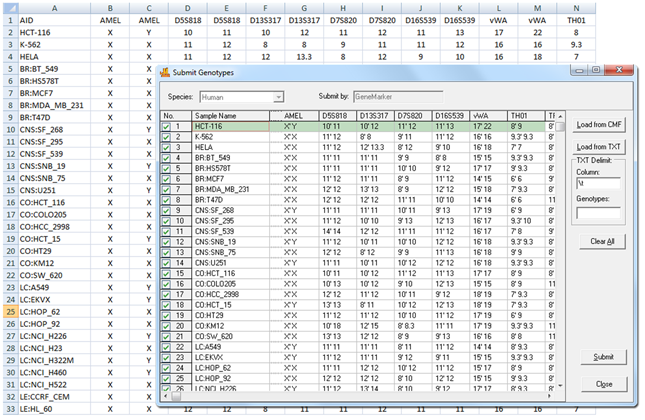Click the vWA column header in dialog
645x420 pixels.
tap(488, 116)
